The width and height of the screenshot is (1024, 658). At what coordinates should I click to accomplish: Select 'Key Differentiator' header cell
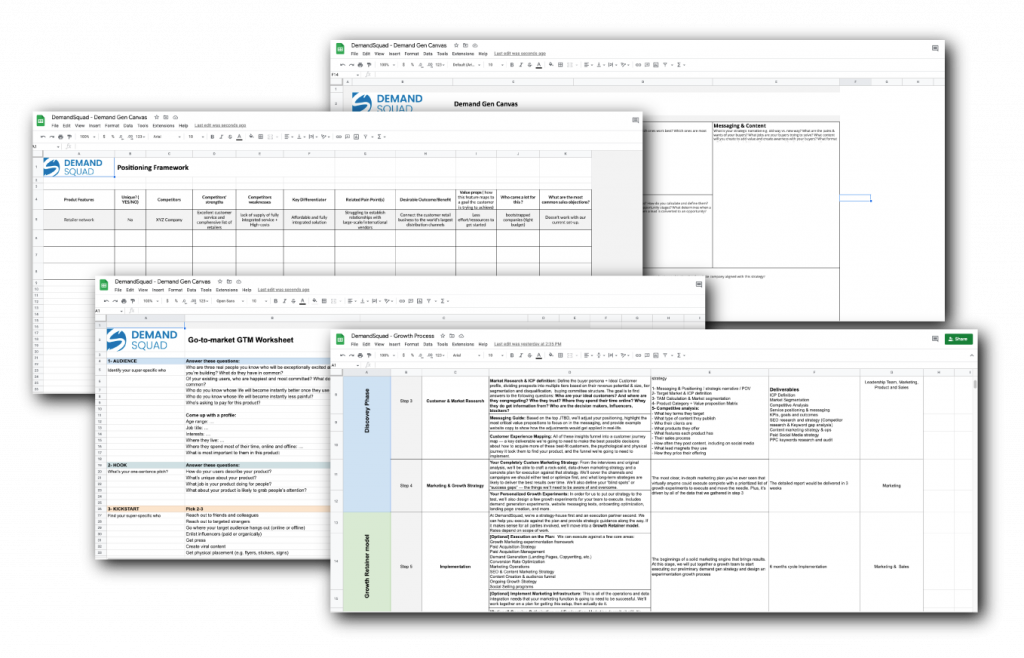point(309,199)
